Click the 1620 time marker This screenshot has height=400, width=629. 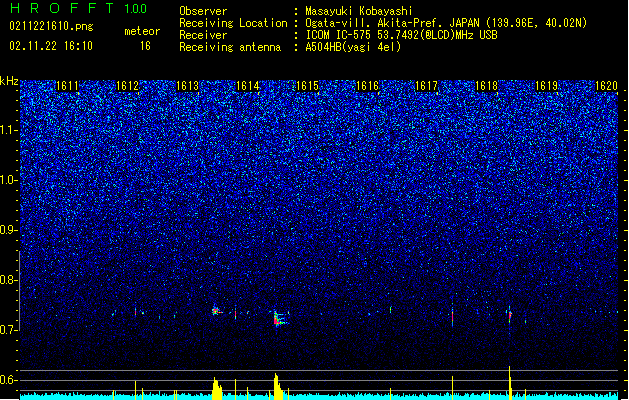pyautogui.click(x=606, y=86)
